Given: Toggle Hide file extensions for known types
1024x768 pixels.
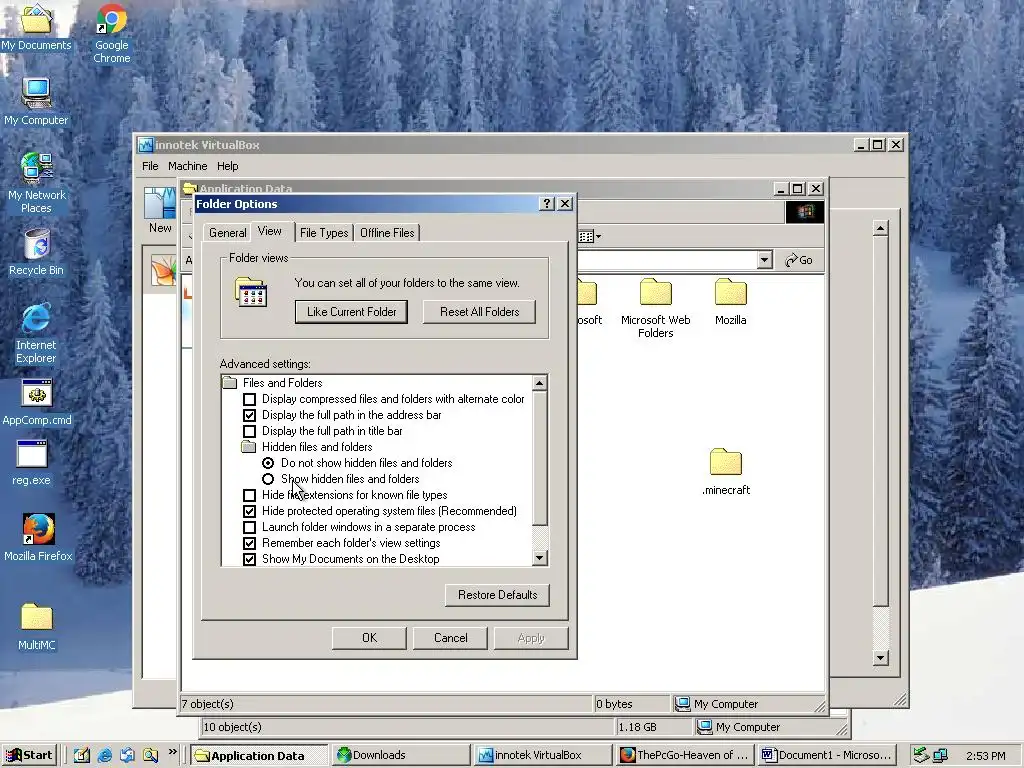Looking at the screenshot, I should [x=249, y=495].
